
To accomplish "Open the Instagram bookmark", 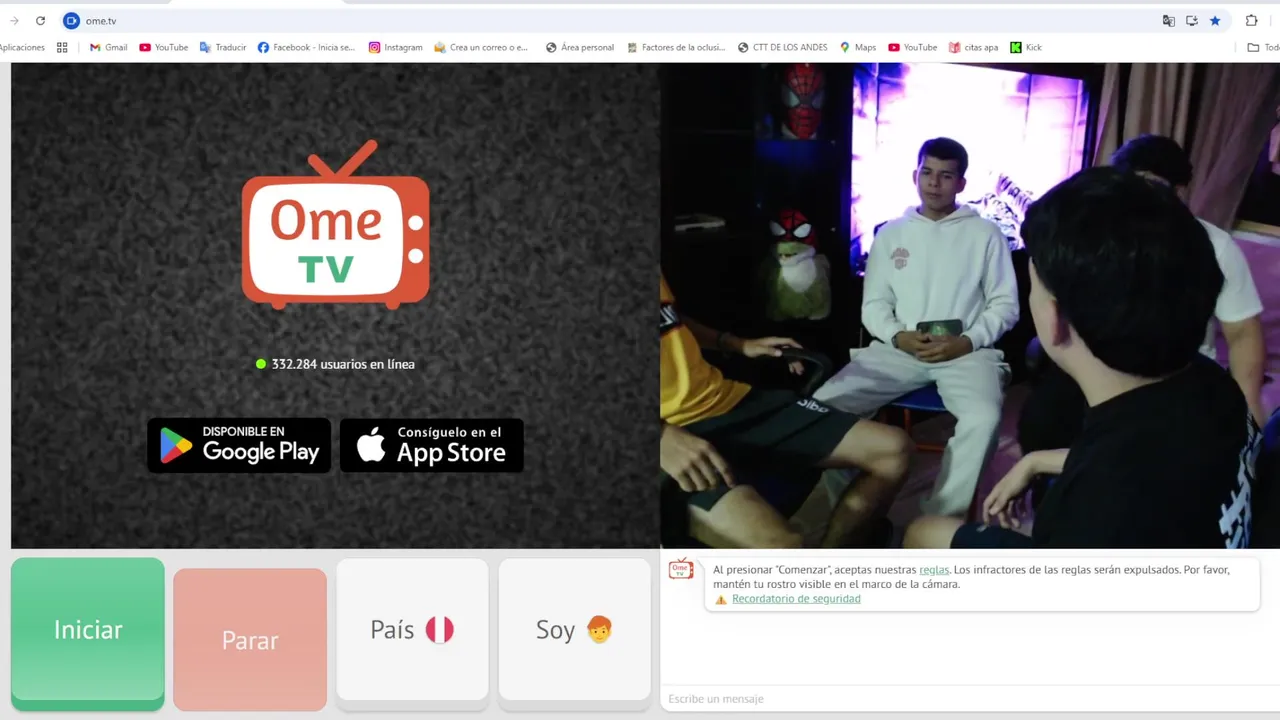I will click(395, 47).
